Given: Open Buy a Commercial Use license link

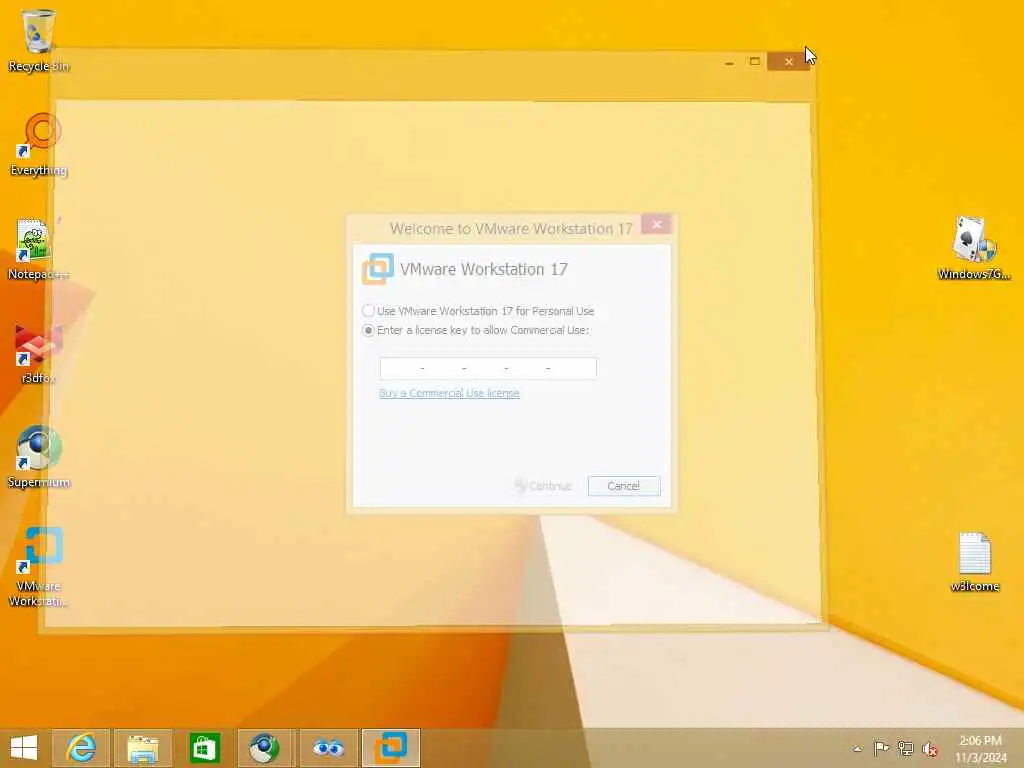Looking at the screenshot, I should coord(449,393).
